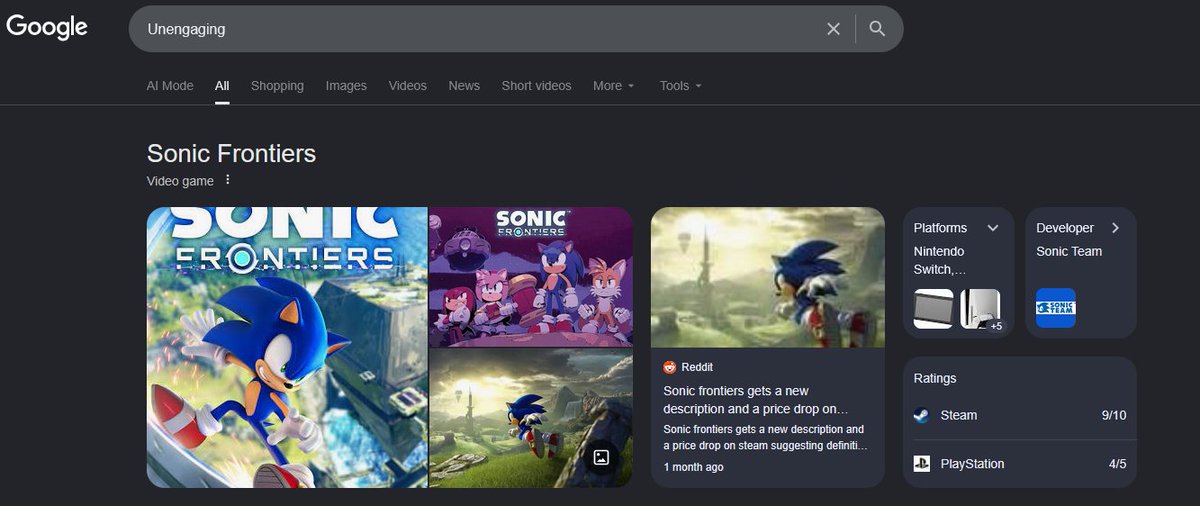Open the Reddit card's Sonic landscape image
The height and width of the screenshot is (506, 1200).
point(768,277)
